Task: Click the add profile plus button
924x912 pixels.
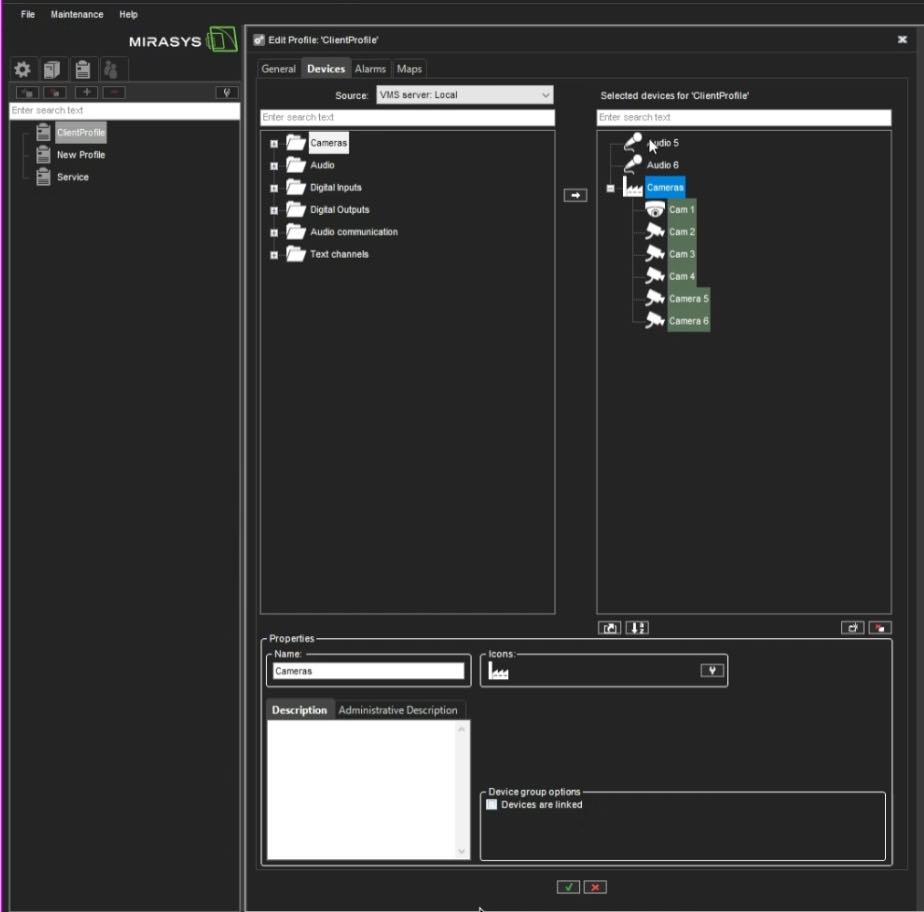Action: pyautogui.click(x=86, y=92)
